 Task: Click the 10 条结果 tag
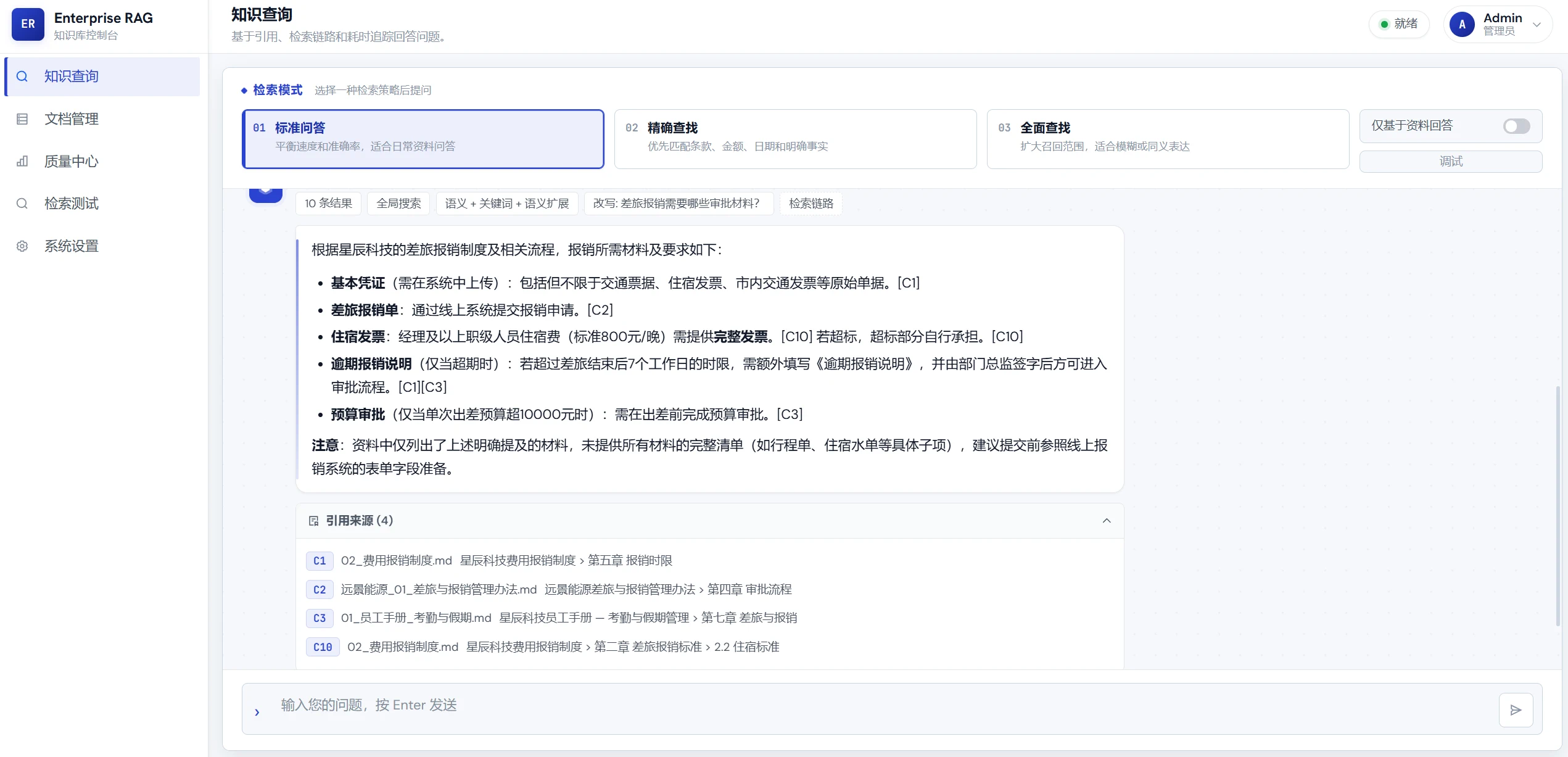tap(328, 204)
